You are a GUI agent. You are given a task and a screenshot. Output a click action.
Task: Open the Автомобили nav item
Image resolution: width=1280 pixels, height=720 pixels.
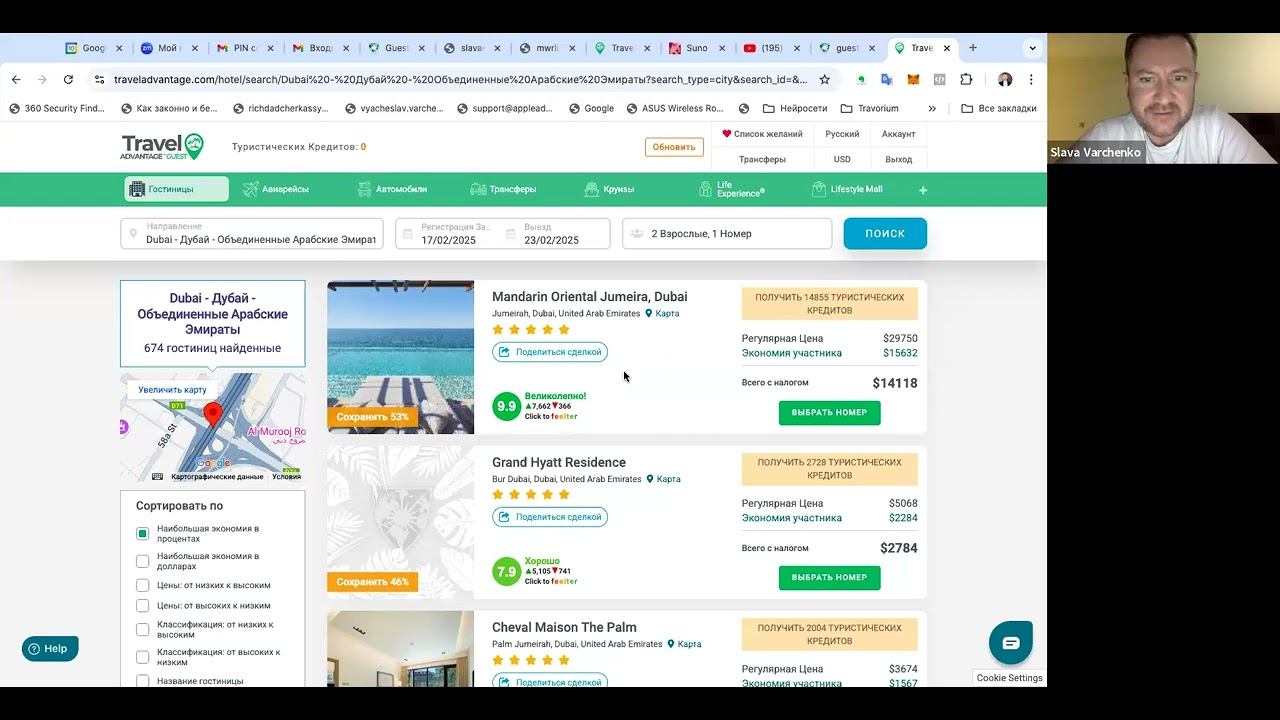click(392, 189)
